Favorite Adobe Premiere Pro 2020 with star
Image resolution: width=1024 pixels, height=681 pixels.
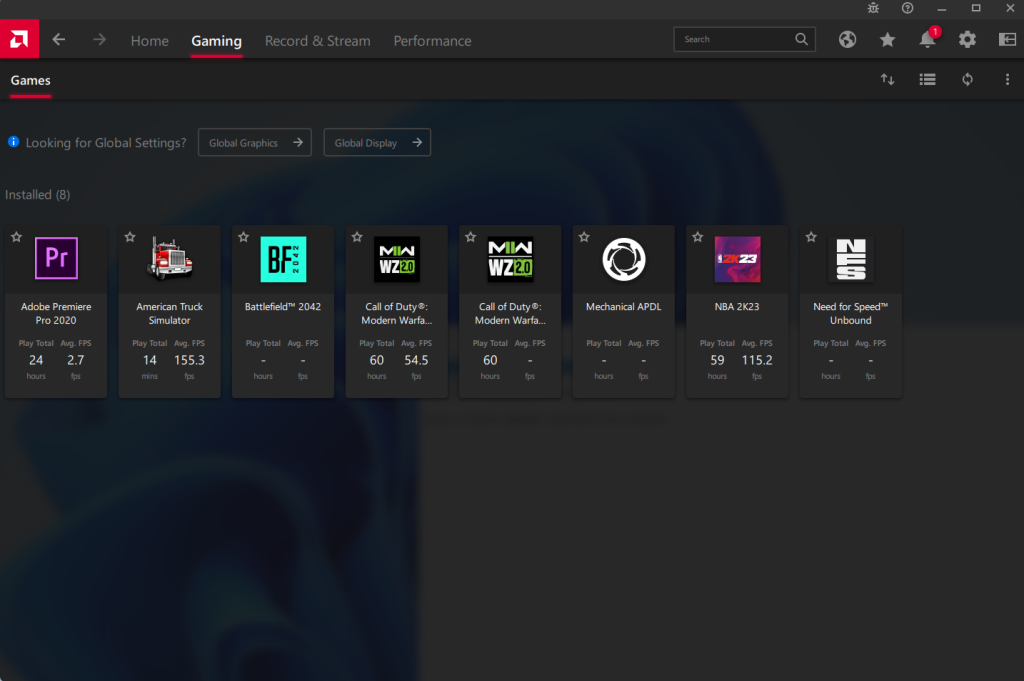[17, 237]
